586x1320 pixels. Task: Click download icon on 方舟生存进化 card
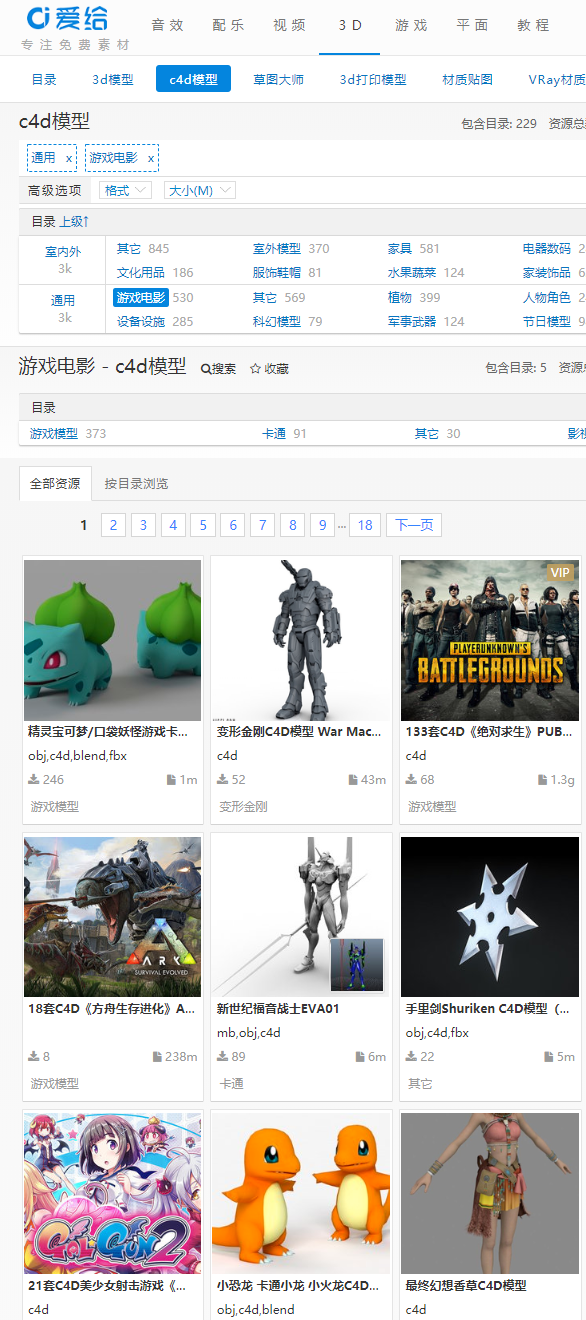[33, 1057]
